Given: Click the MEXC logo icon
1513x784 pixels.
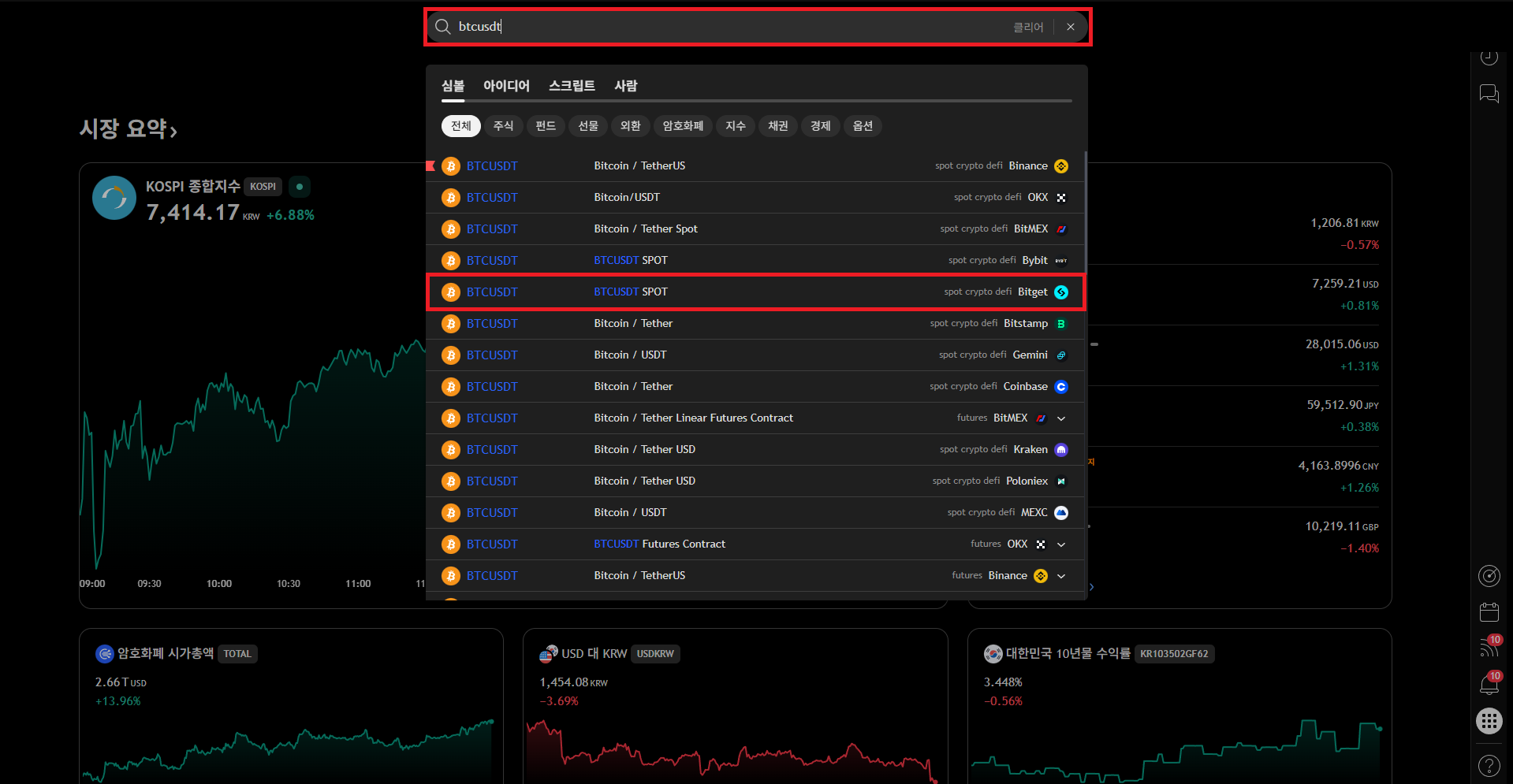Looking at the screenshot, I should click(x=1061, y=513).
